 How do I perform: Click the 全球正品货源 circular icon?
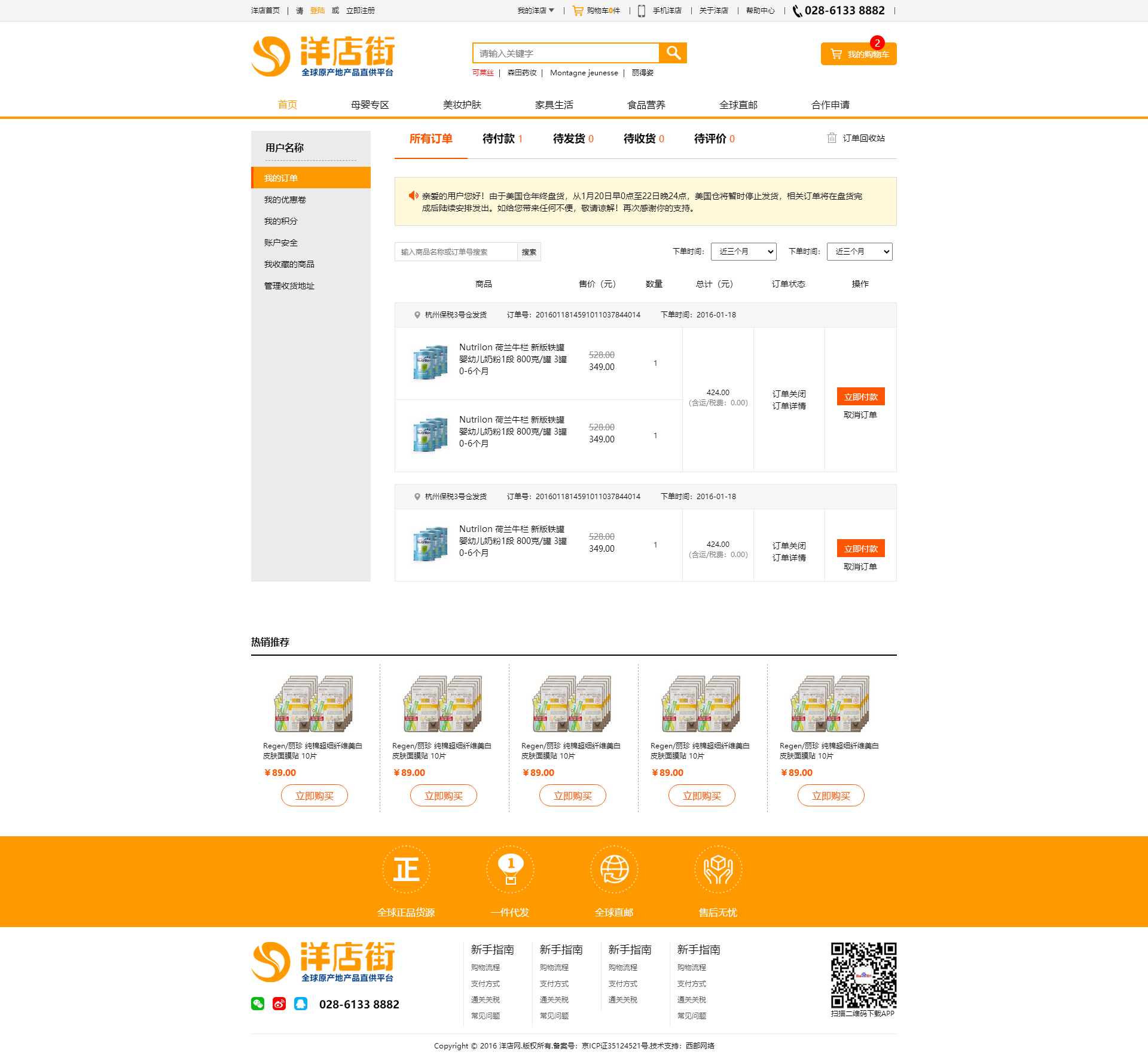click(x=406, y=870)
